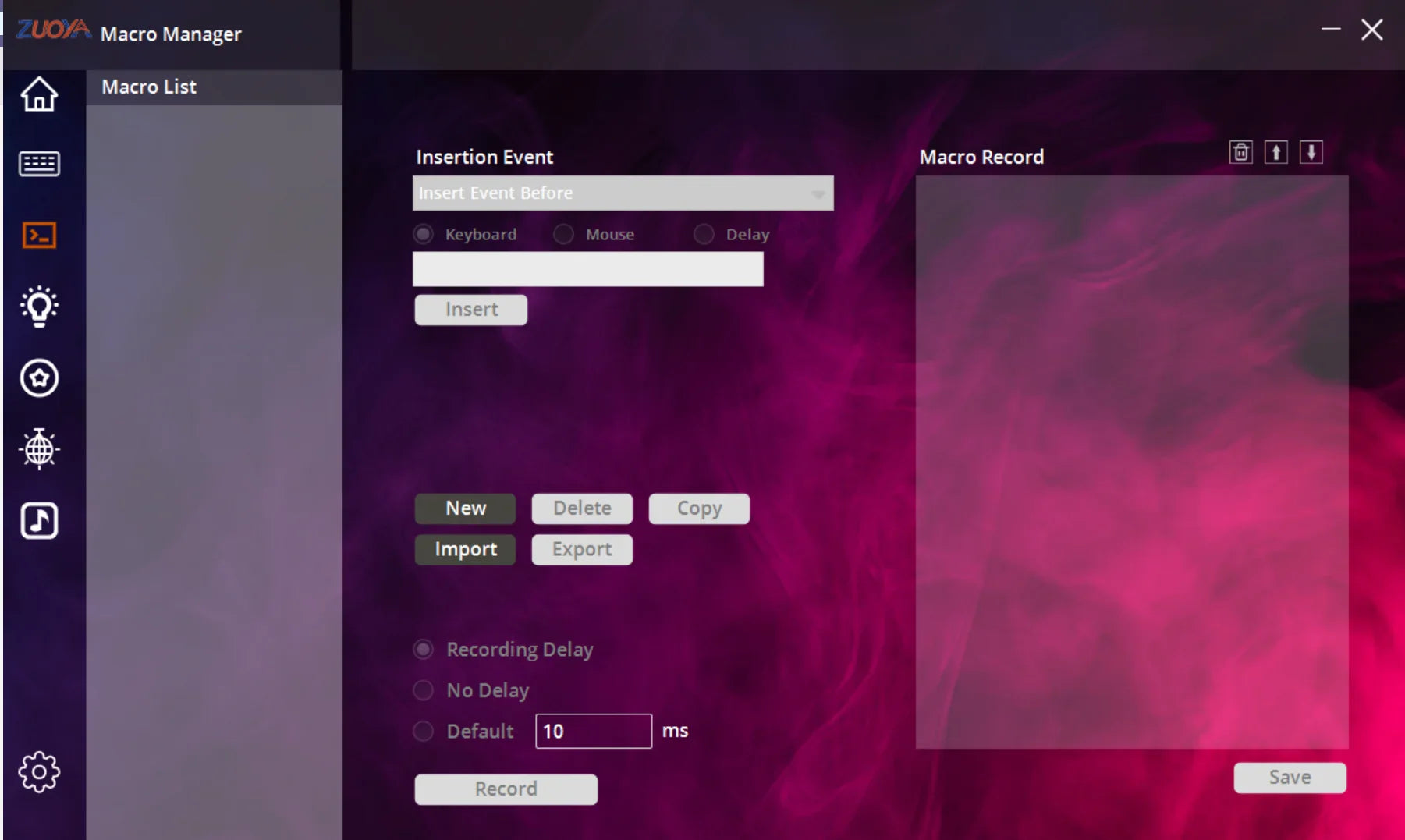Click the Record button
This screenshot has width=1405, height=840.
506,789
